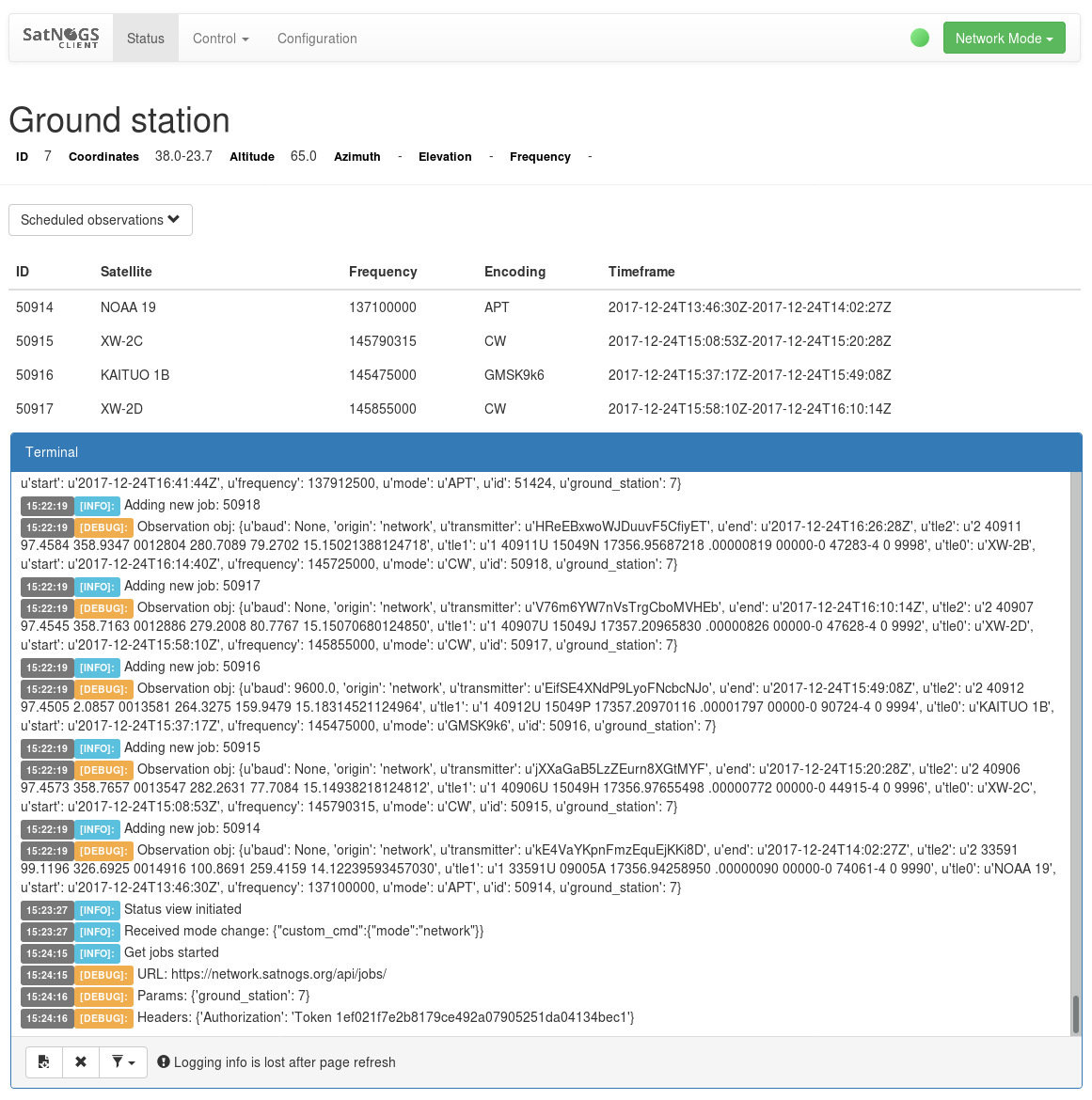The image size is (1092, 1100).
Task: Click INFO badge on 'Get jobs started'
Action: (x=97, y=953)
